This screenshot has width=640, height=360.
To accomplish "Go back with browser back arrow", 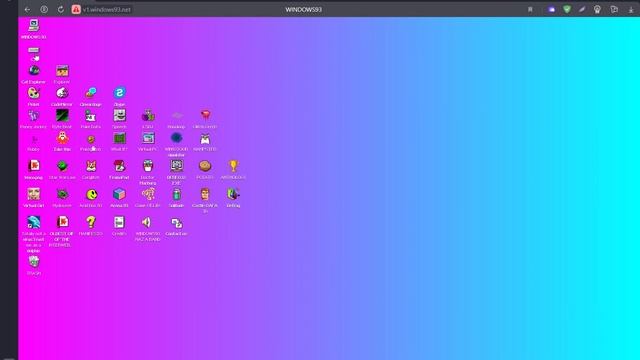I will tap(27, 9).
